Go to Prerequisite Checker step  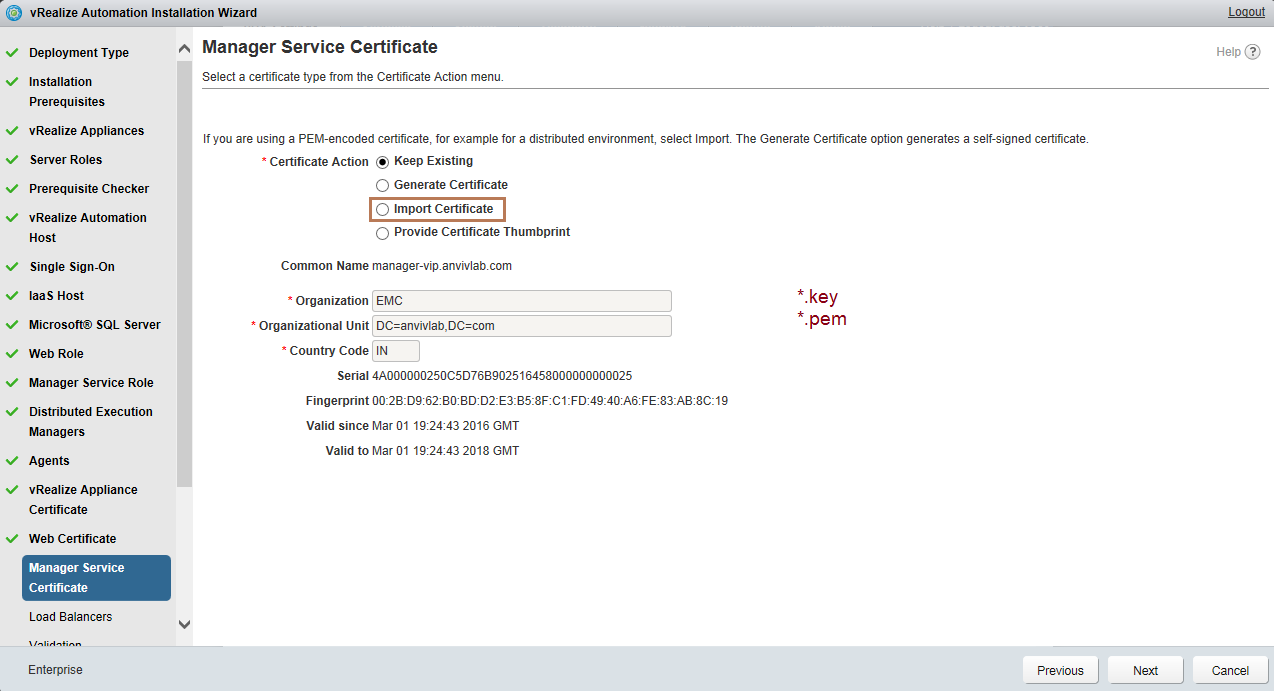coord(89,189)
